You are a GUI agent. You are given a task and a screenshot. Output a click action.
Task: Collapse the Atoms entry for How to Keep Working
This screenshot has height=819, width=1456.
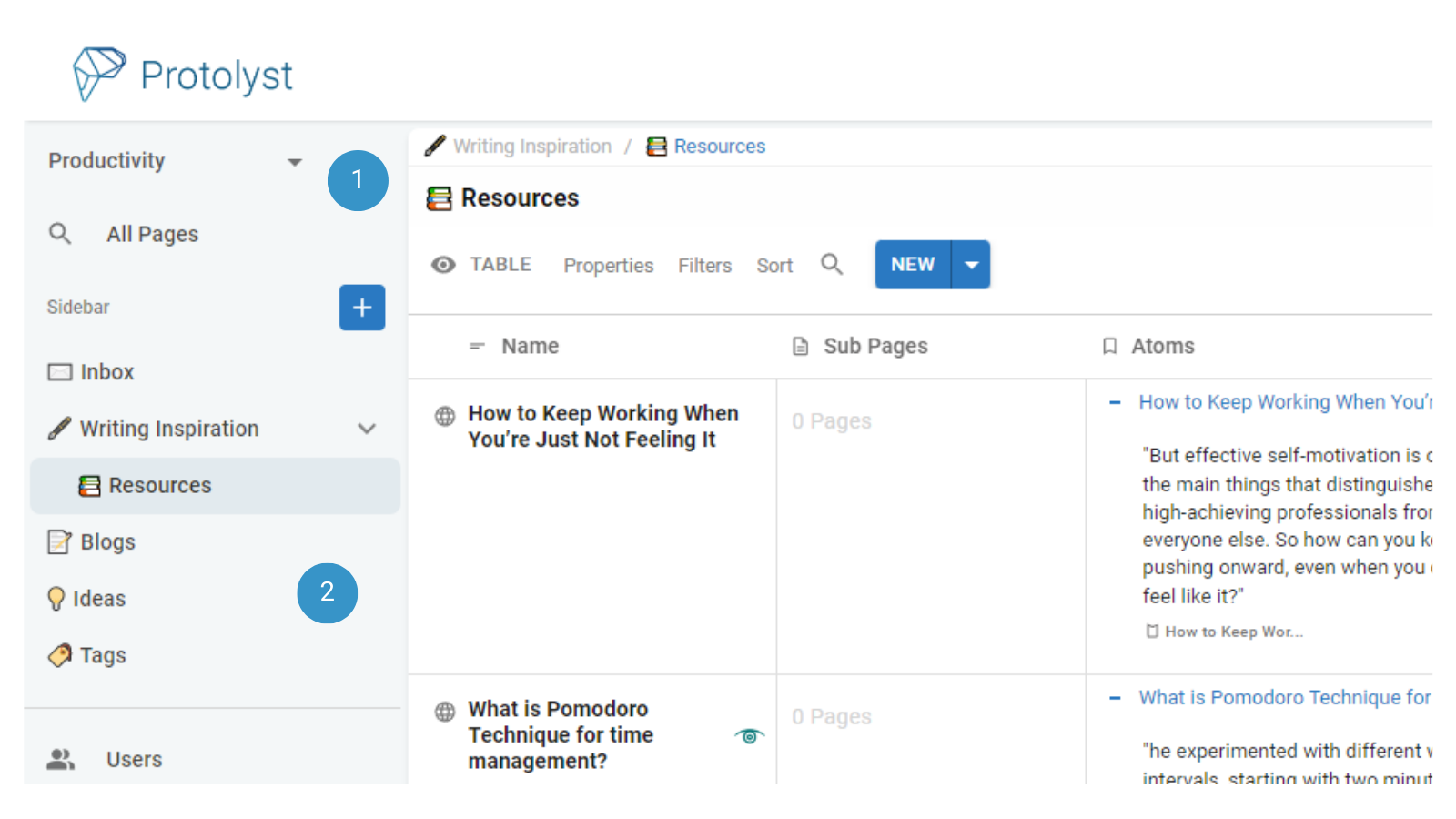1115,402
